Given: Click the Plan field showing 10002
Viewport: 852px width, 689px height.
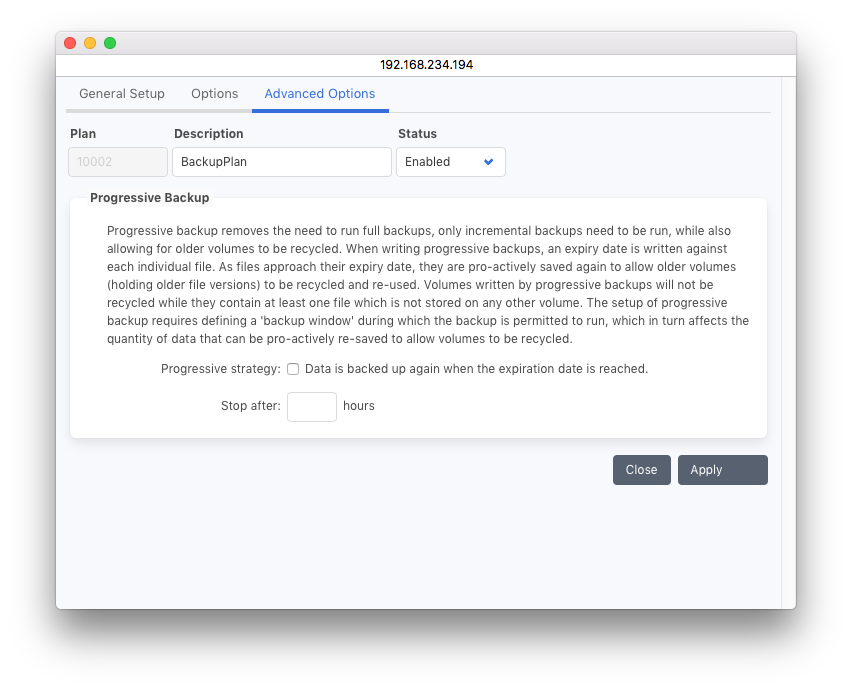Looking at the screenshot, I should pyautogui.click(x=118, y=162).
